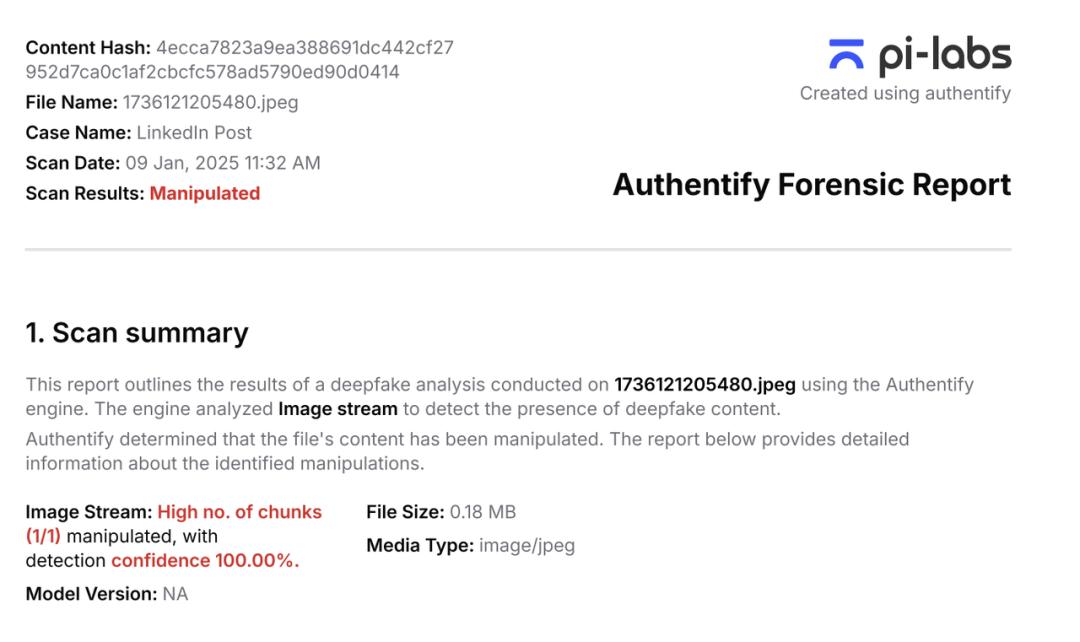
Task: Select the Content Hash value
Action: (240, 59)
